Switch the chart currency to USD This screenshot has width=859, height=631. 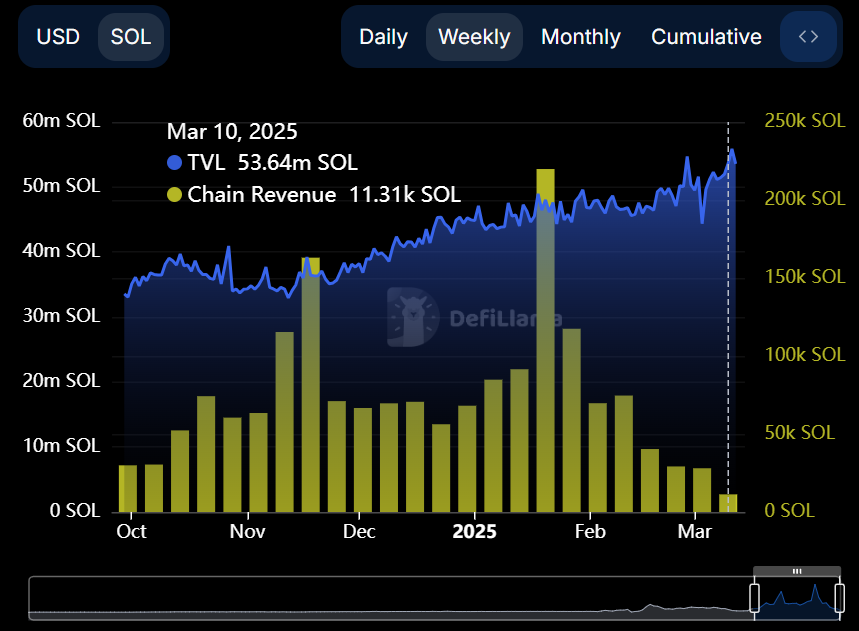(58, 37)
